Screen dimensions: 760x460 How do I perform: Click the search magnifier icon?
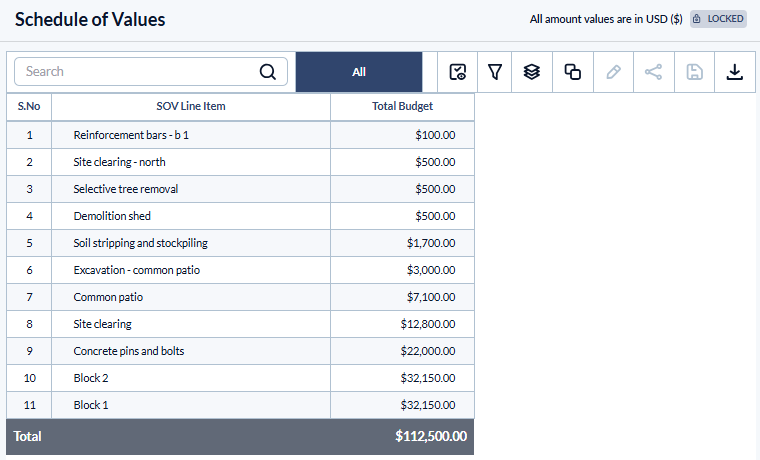coord(268,72)
